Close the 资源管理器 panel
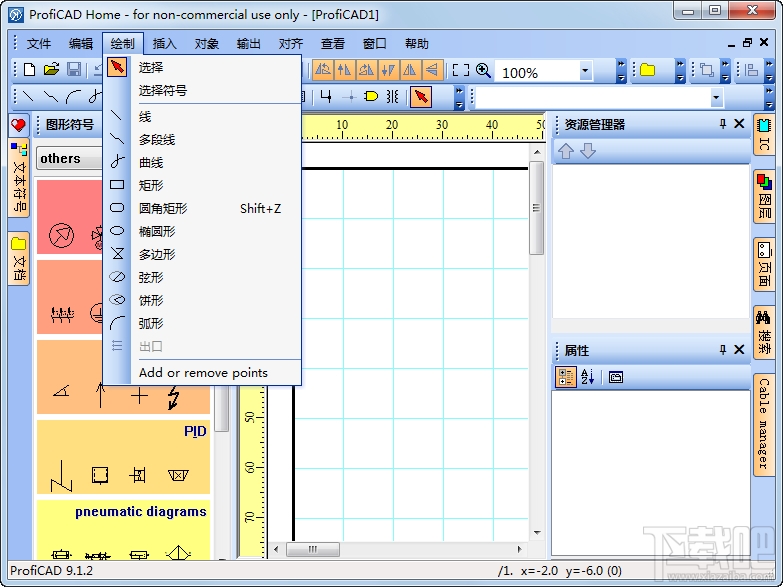Screen dimensions: 783x587 tap(740, 124)
